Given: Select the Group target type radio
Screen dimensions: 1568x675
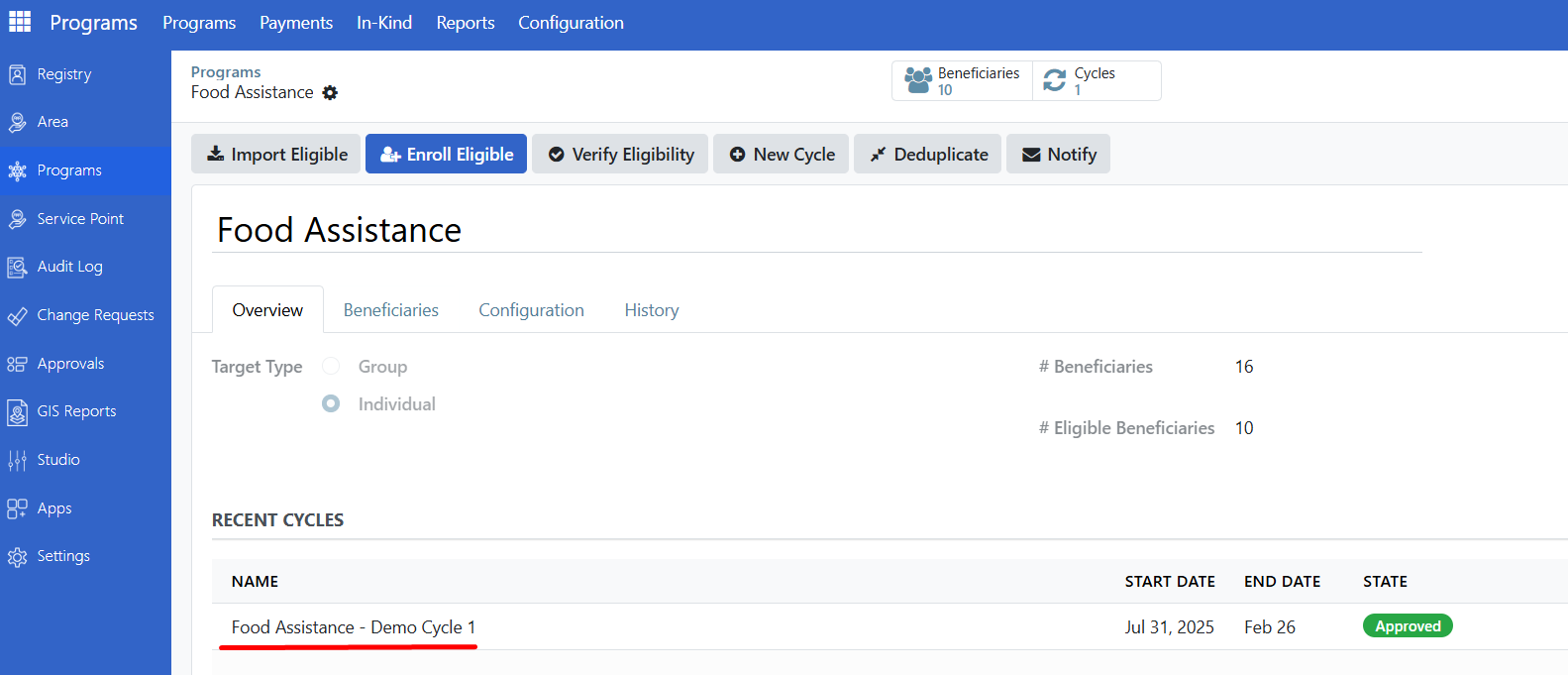Looking at the screenshot, I should click(331, 367).
